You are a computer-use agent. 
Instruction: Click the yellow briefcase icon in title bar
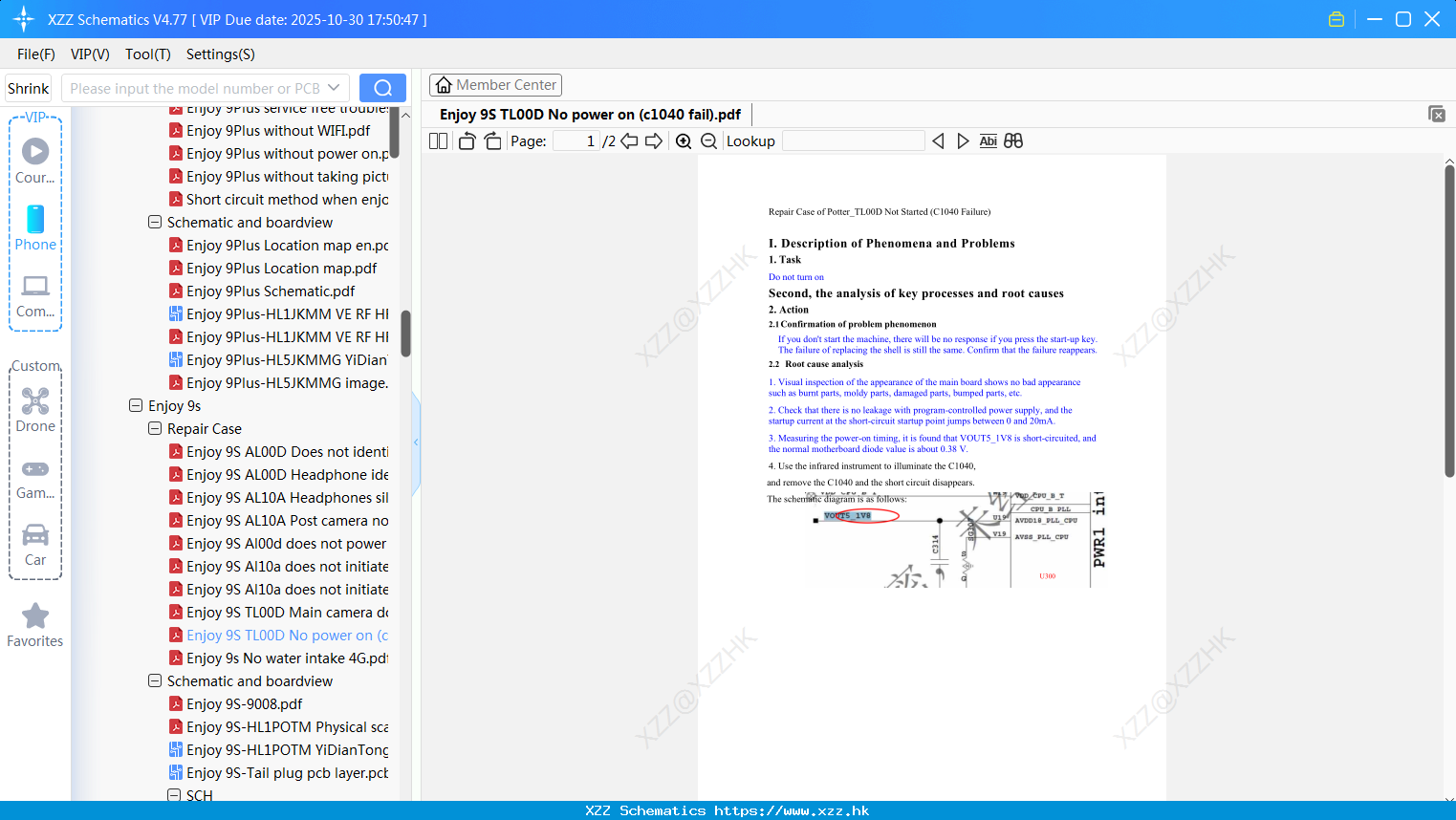(x=1336, y=19)
